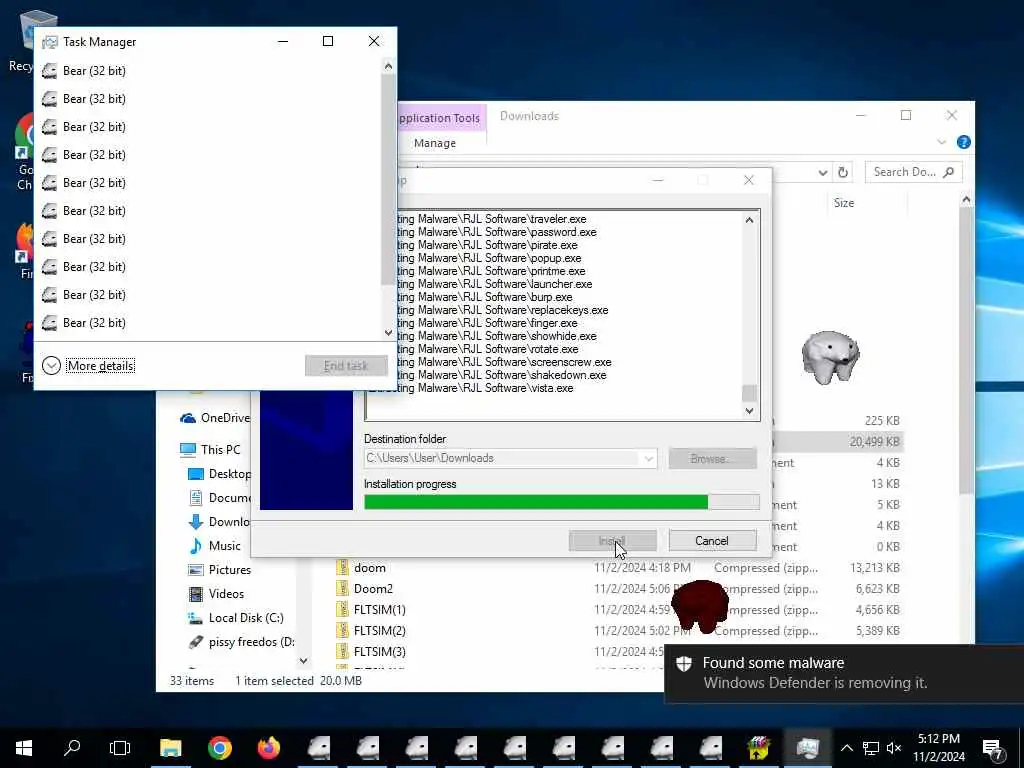Image resolution: width=1024 pixels, height=768 pixels.
Task: Click the Pictures folder icon
Action: 195,569
